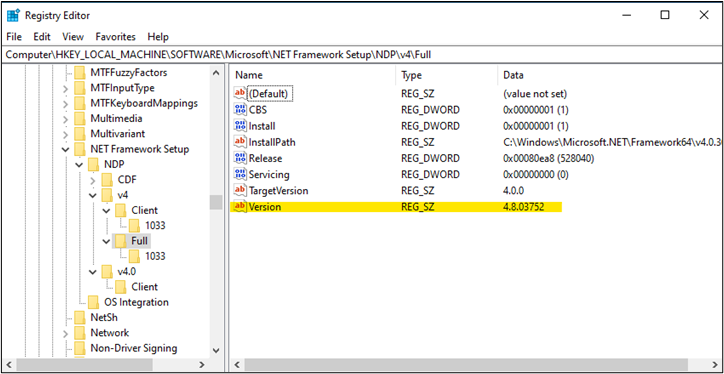Viewport: 724px width, 374px height.
Task: Click the Multivariant folder icon
Action: coord(80,133)
